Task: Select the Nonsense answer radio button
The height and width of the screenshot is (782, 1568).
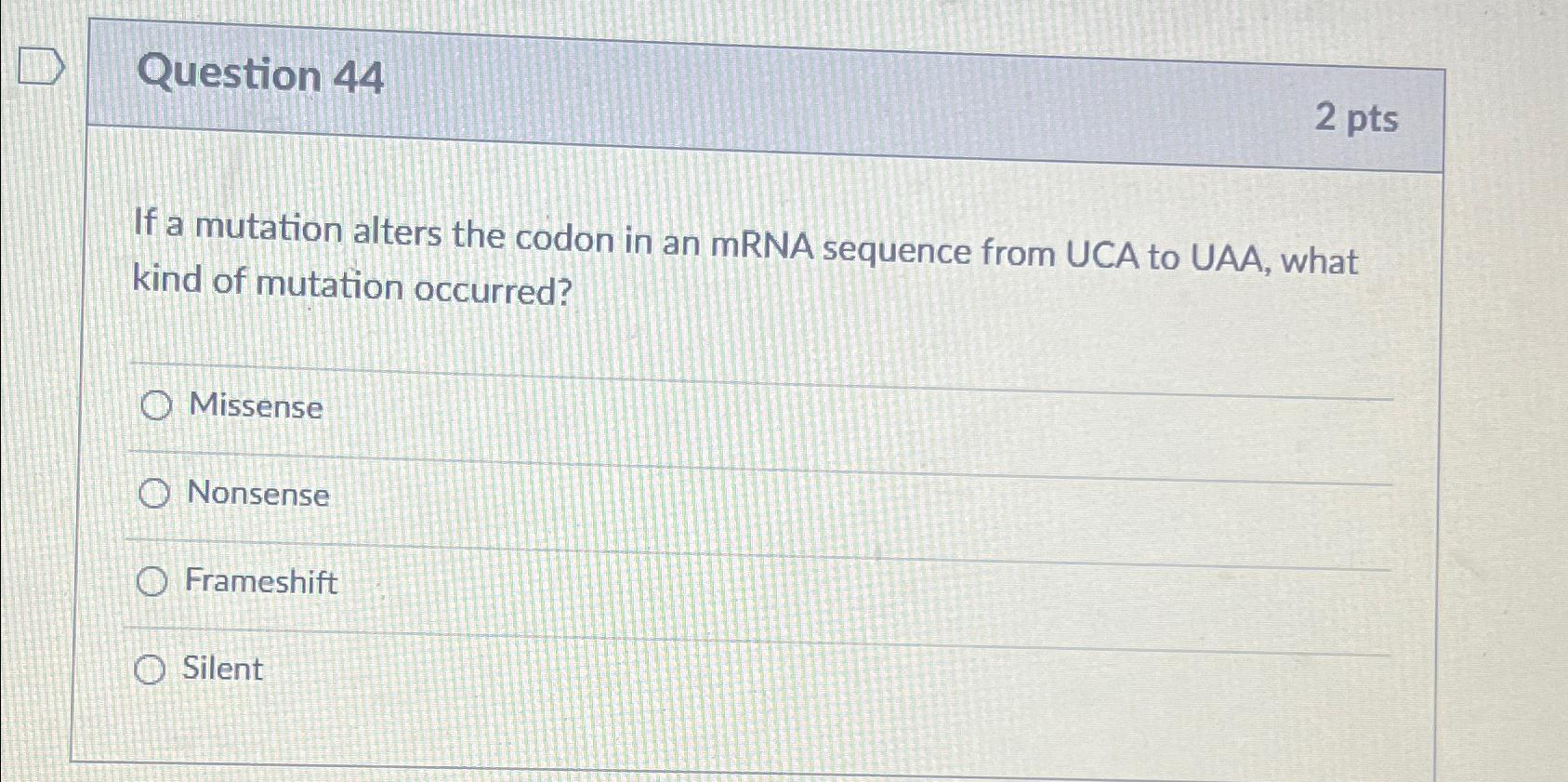Action: point(153,493)
